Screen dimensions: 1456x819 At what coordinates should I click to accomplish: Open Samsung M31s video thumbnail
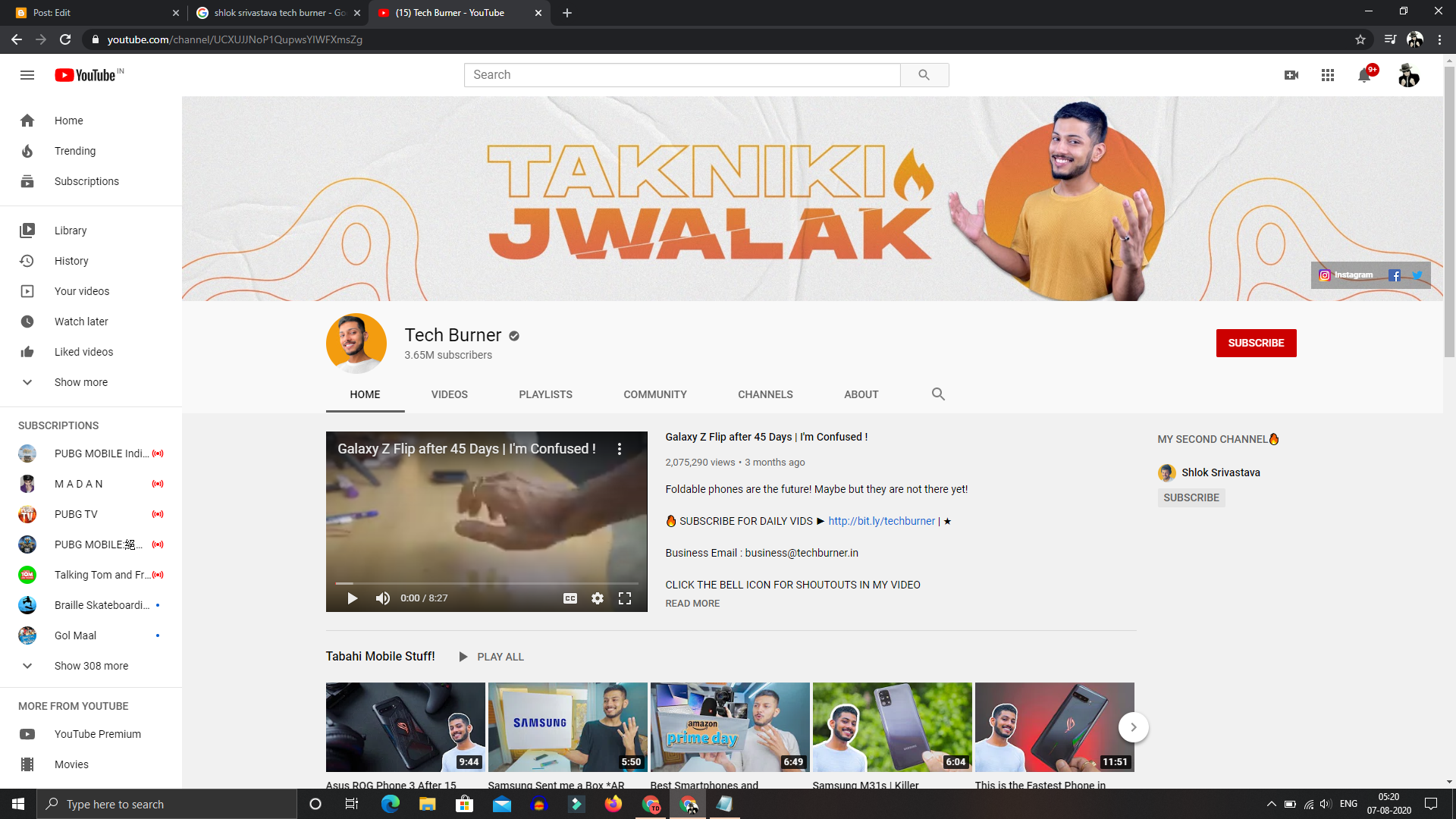pos(892,726)
